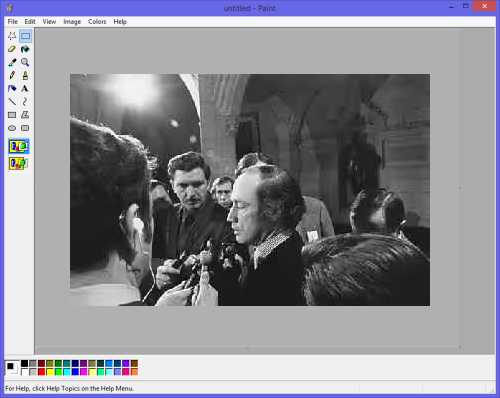Minimize the Paint window

[452, 6]
